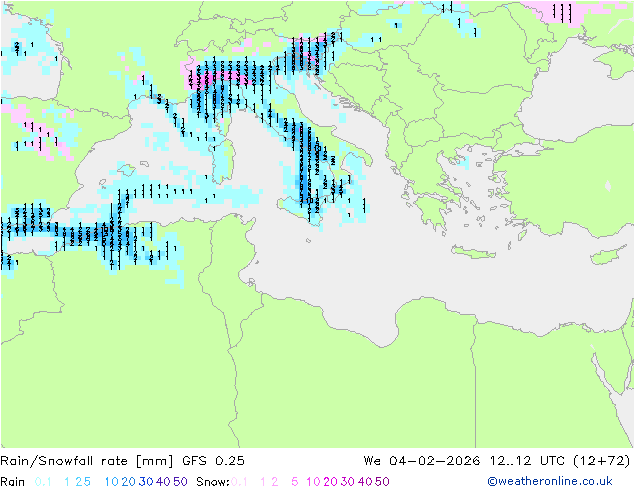Pick the Snow legend value 40
The height and width of the screenshot is (490, 634).
(x=365, y=482)
